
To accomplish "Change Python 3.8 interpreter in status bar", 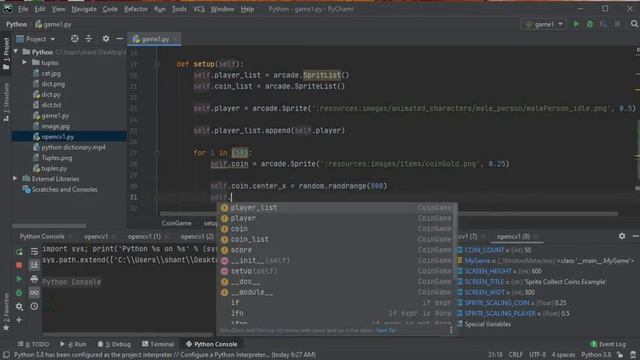I will click(x=596, y=355).
